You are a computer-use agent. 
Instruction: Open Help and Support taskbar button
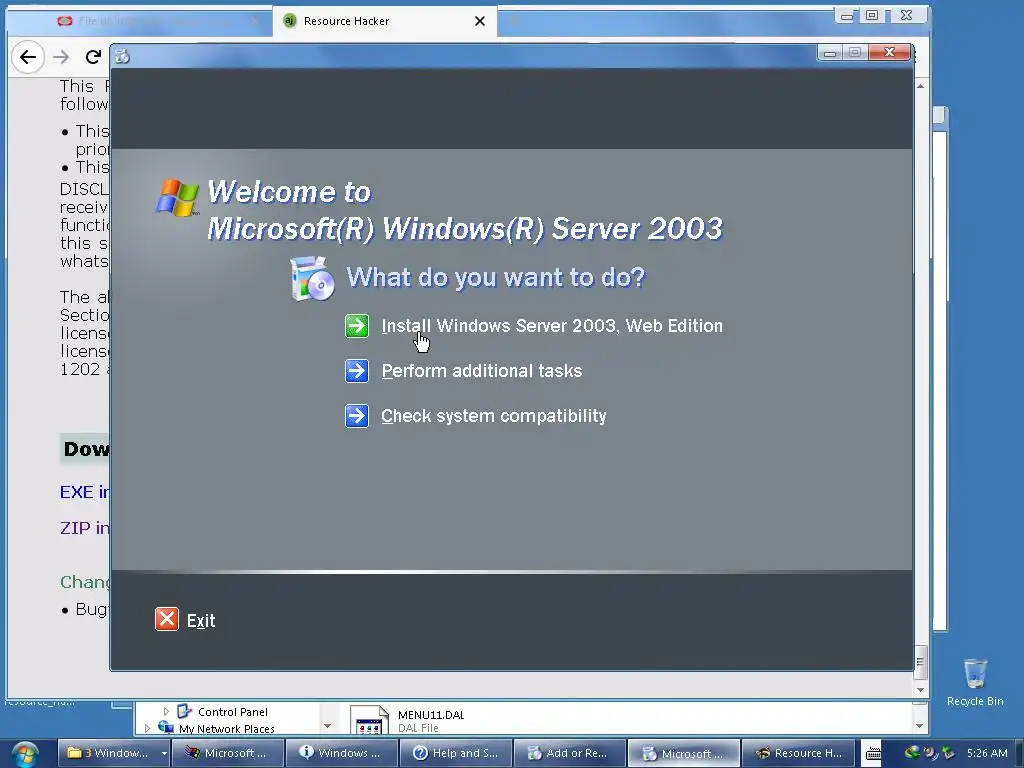[455, 753]
